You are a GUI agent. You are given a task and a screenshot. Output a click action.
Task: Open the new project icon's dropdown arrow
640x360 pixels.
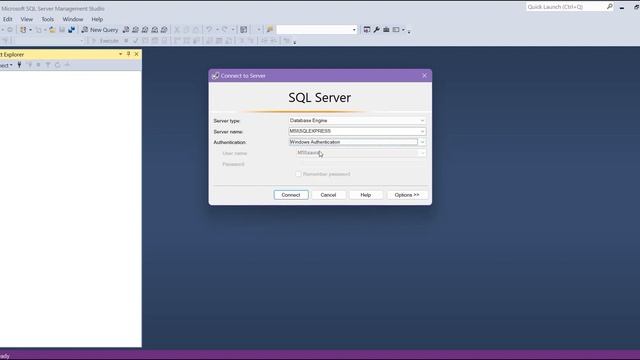[30, 30]
